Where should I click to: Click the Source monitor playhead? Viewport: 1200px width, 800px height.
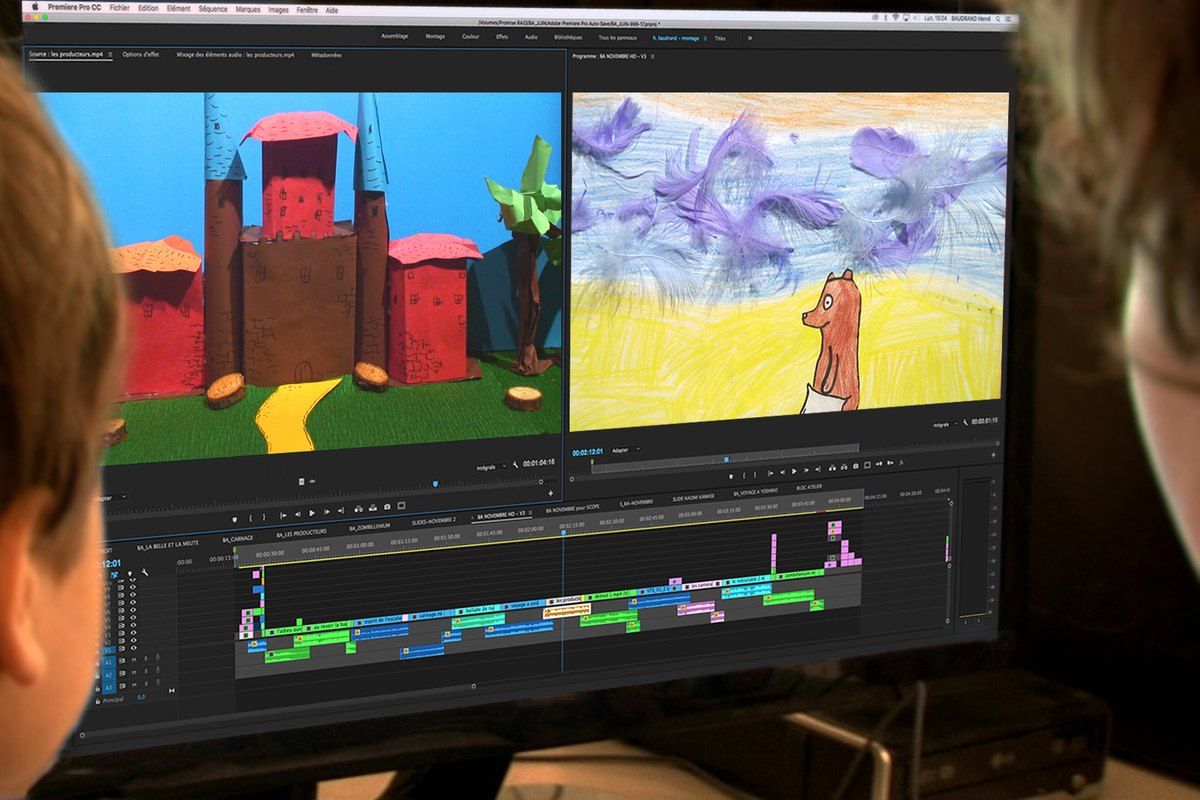click(436, 484)
